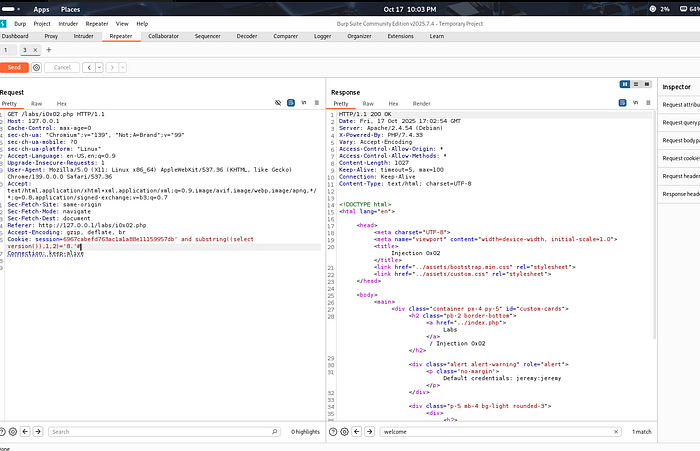
Task: Toggle pretty-print formatting in Request panel
Action: [x=291, y=103]
